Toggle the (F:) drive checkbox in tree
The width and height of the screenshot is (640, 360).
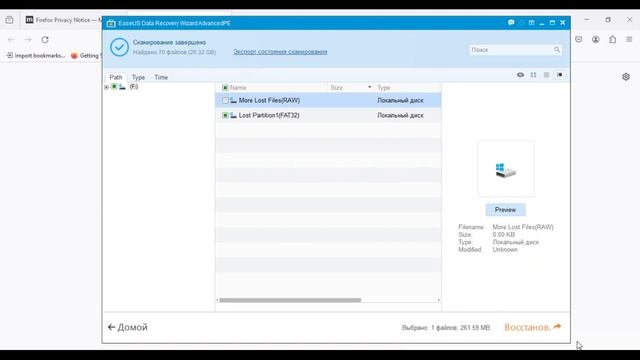click(x=114, y=87)
